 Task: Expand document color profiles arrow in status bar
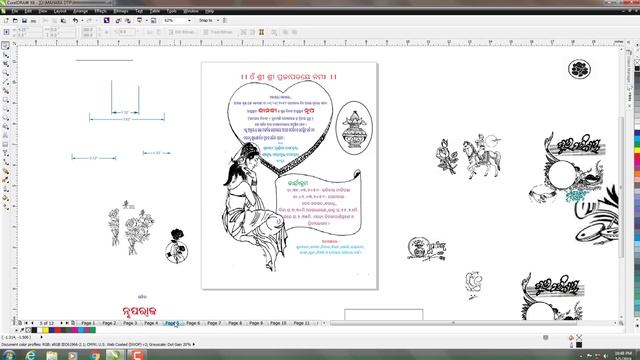[193, 344]
